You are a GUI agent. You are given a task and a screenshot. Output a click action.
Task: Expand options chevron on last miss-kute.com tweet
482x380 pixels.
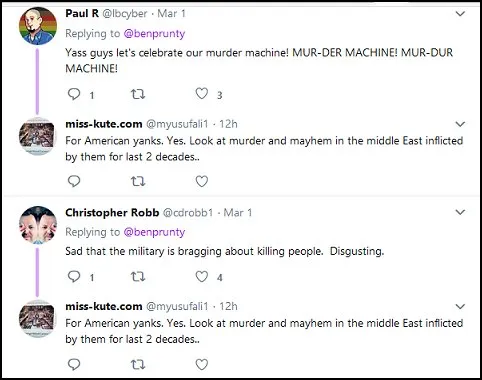460,306
